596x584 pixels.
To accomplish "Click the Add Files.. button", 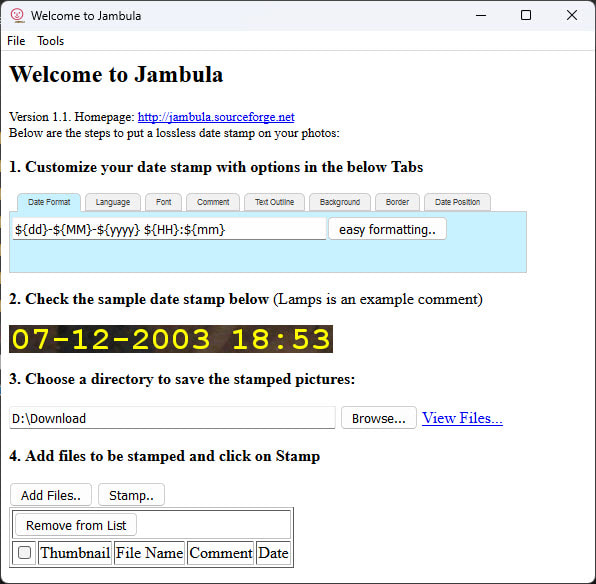I will [51, 495].
